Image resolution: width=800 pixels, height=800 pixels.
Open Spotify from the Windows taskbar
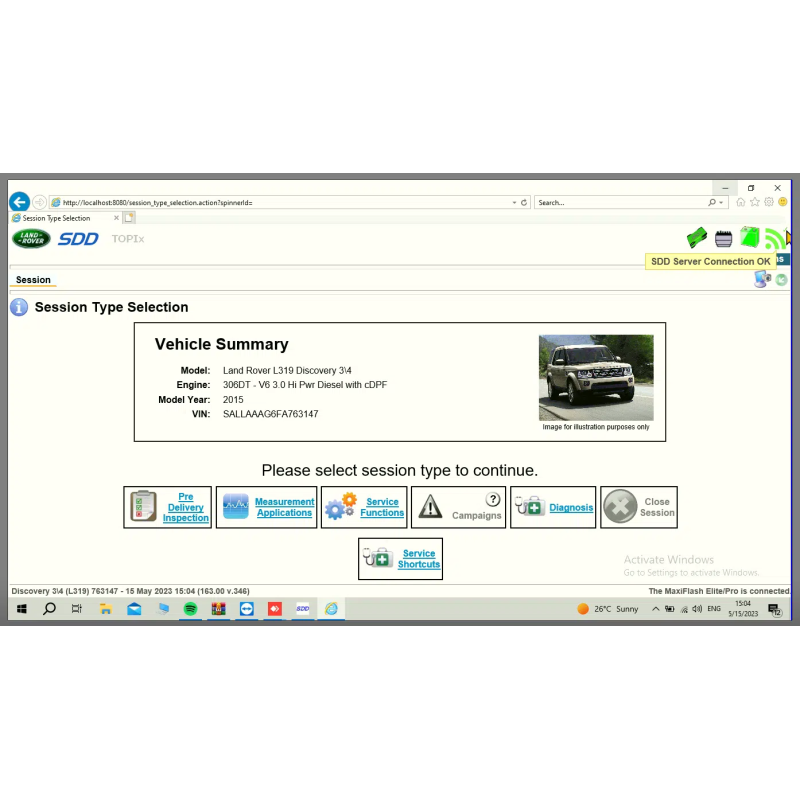(x=190, y=609)
